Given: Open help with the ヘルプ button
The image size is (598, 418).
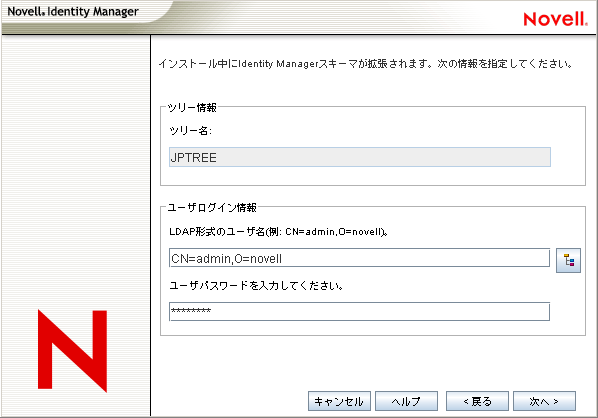Looking at the screenshot, I should (x=406, y=401).
